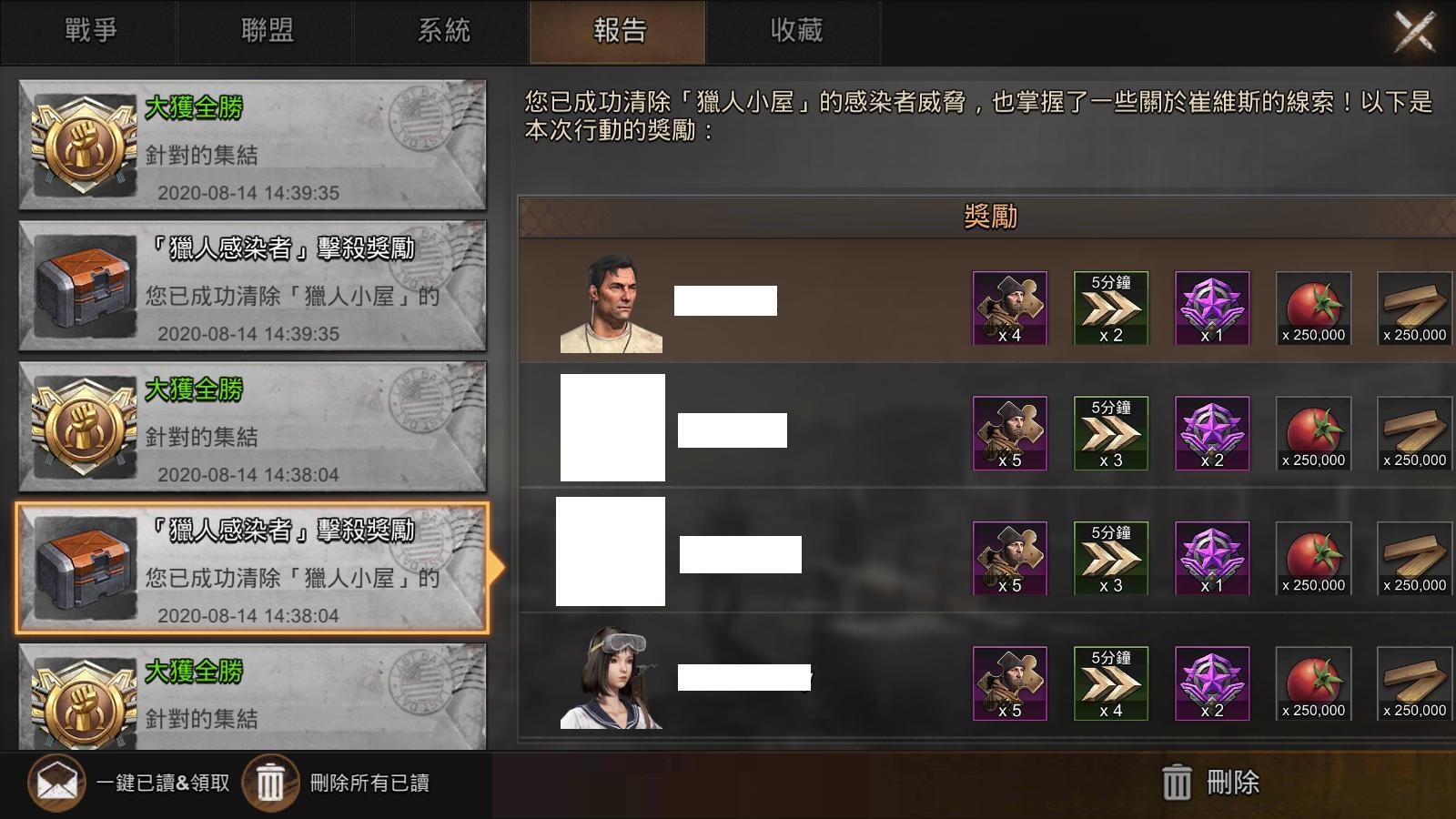Tap the 一鍵已讀&領取 envelope icon
Screen dimensions: 1456x819
pos(56,783)
